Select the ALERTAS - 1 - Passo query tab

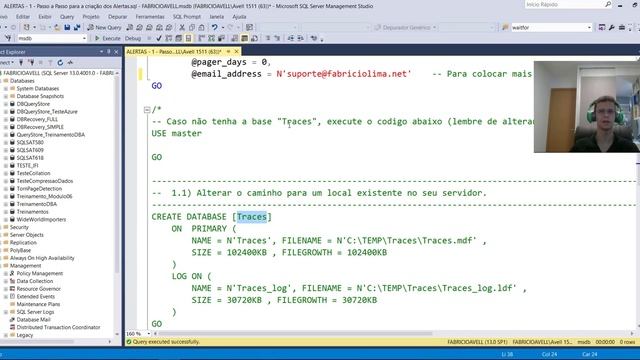tap(174, 52)
